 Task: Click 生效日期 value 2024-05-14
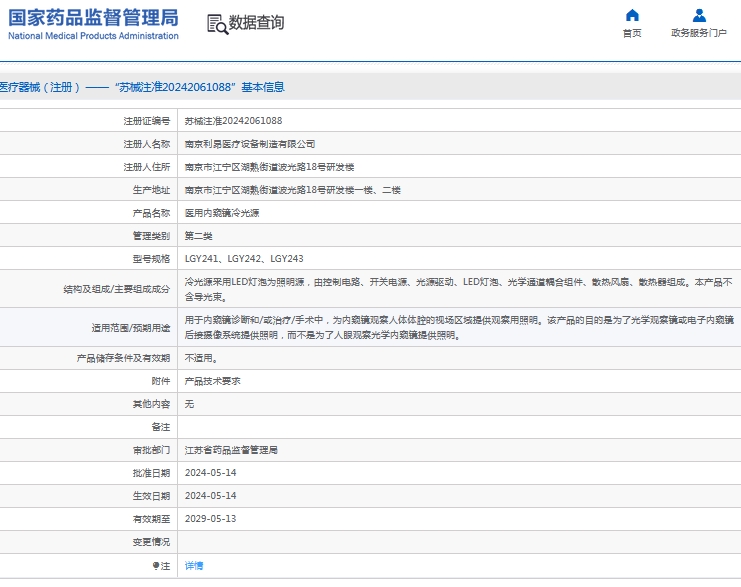tap(210, 496)
